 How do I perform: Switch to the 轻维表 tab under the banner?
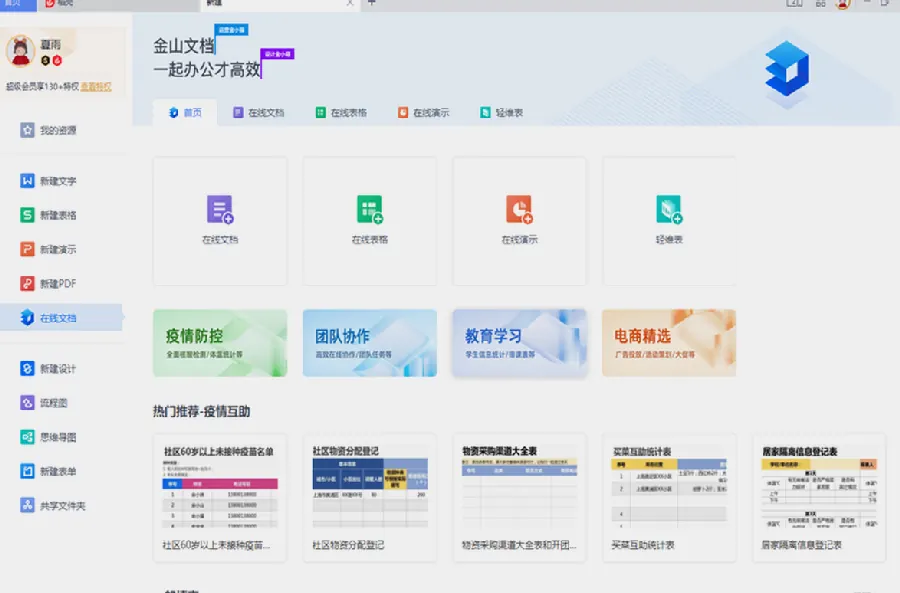(502, 113)
